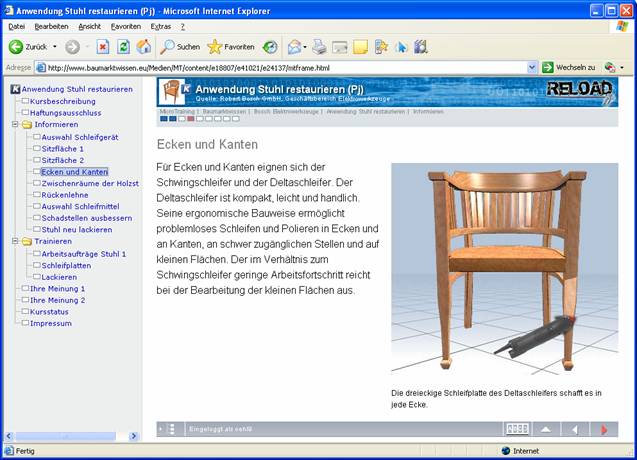
Task: Click the Internet zone globe in status bar
Action: coord(506,451)
